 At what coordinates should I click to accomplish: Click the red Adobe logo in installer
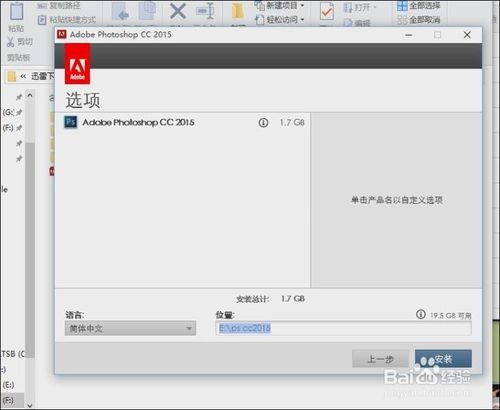tap(77, 64)
